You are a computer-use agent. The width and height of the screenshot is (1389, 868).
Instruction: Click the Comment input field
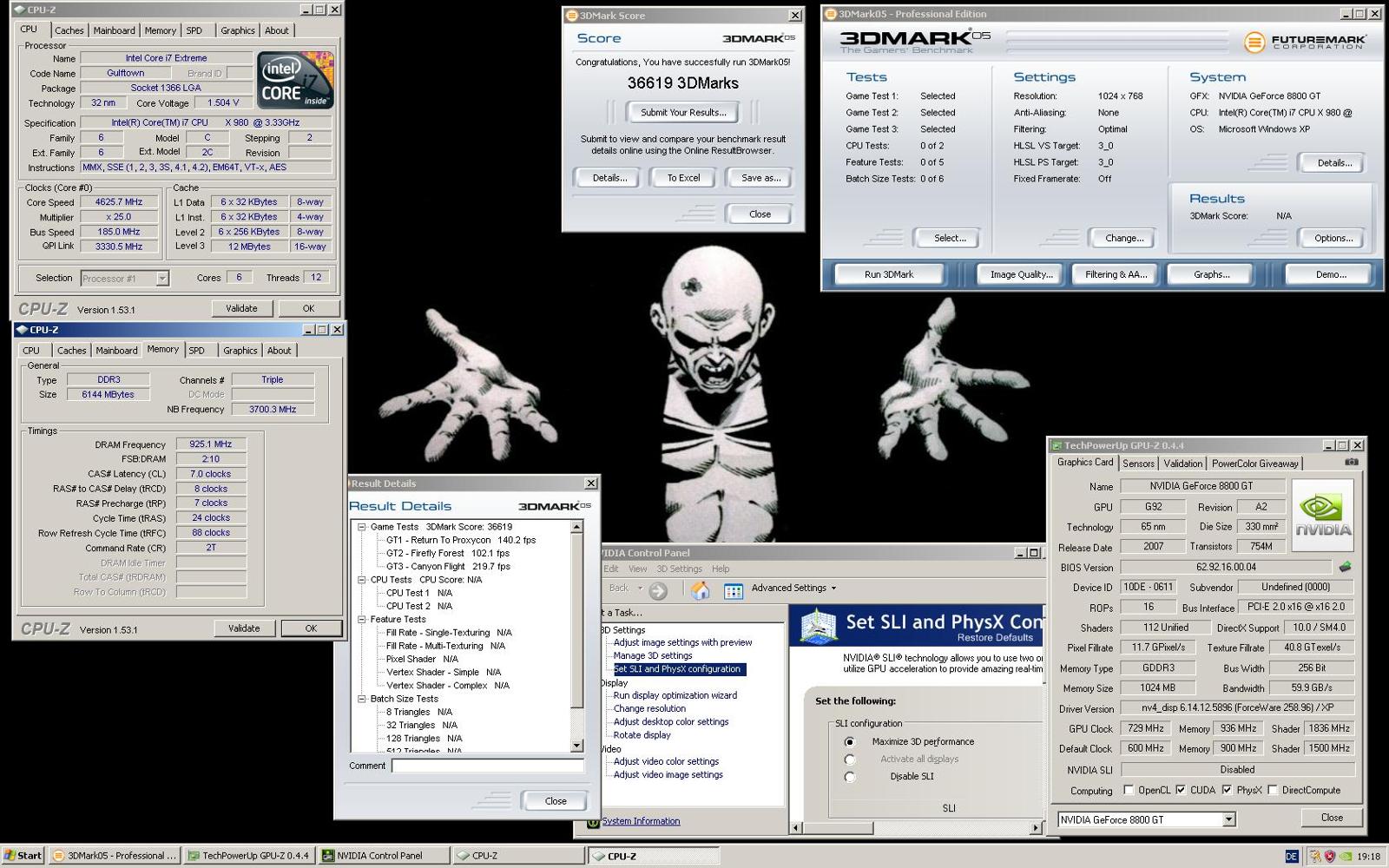[488, 766]
